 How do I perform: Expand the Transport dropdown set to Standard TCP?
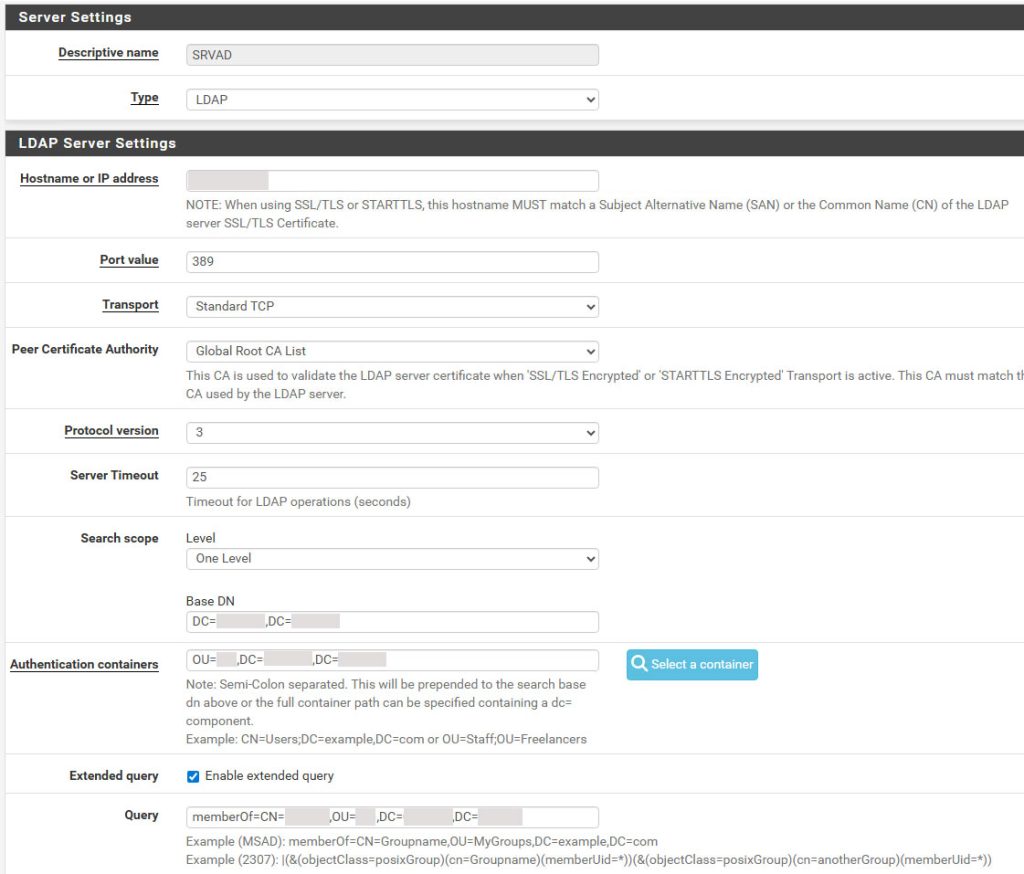coord(392,306)
